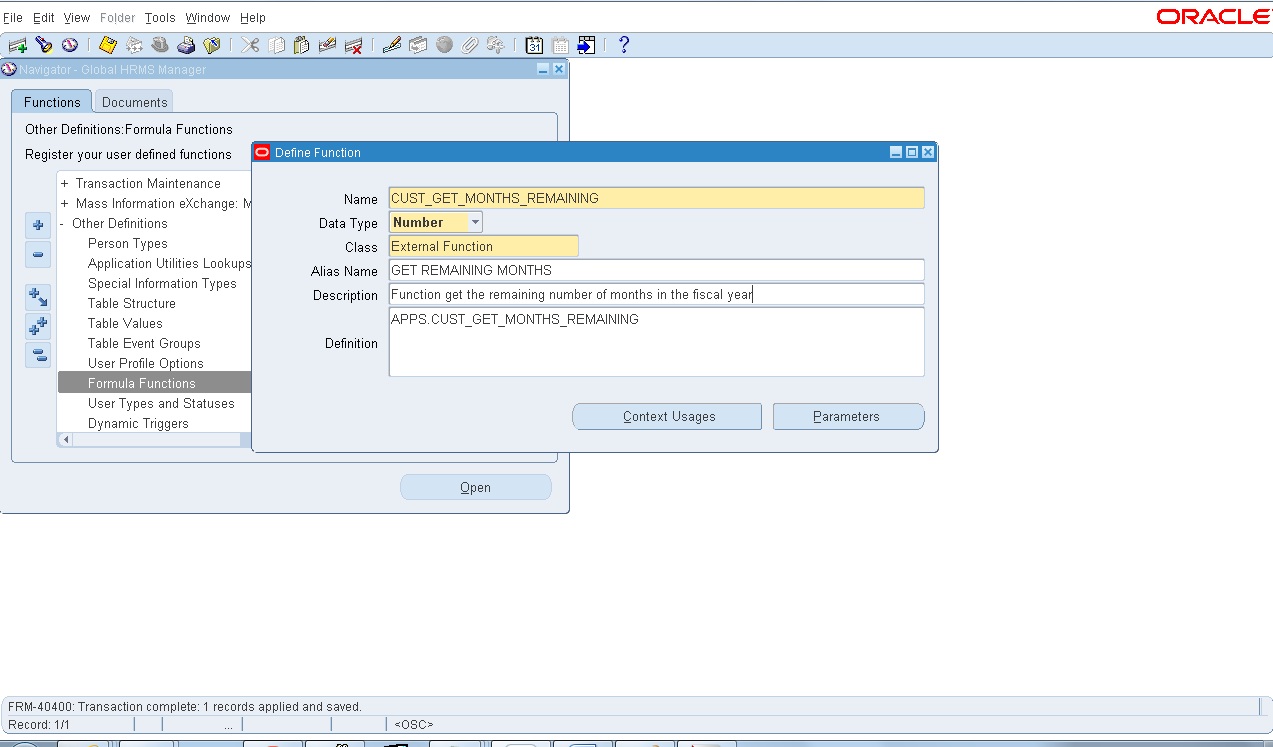The height and width of the screenshot is (747, 1273).
Task: Click the Name field CUST_GET_MONTHS_REMAINING
Action: 657,198
